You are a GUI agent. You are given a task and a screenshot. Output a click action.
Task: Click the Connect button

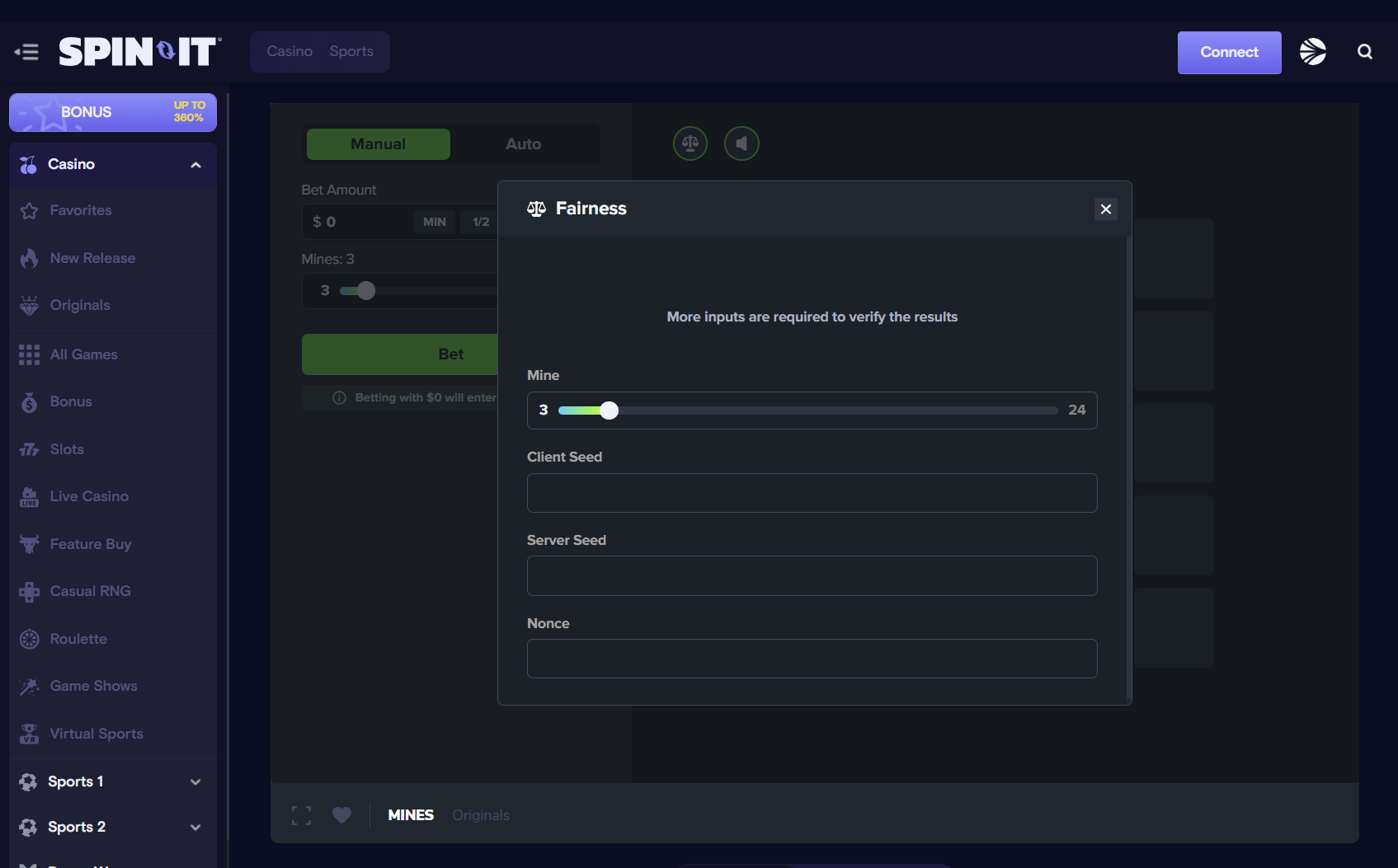point(1229,53)
